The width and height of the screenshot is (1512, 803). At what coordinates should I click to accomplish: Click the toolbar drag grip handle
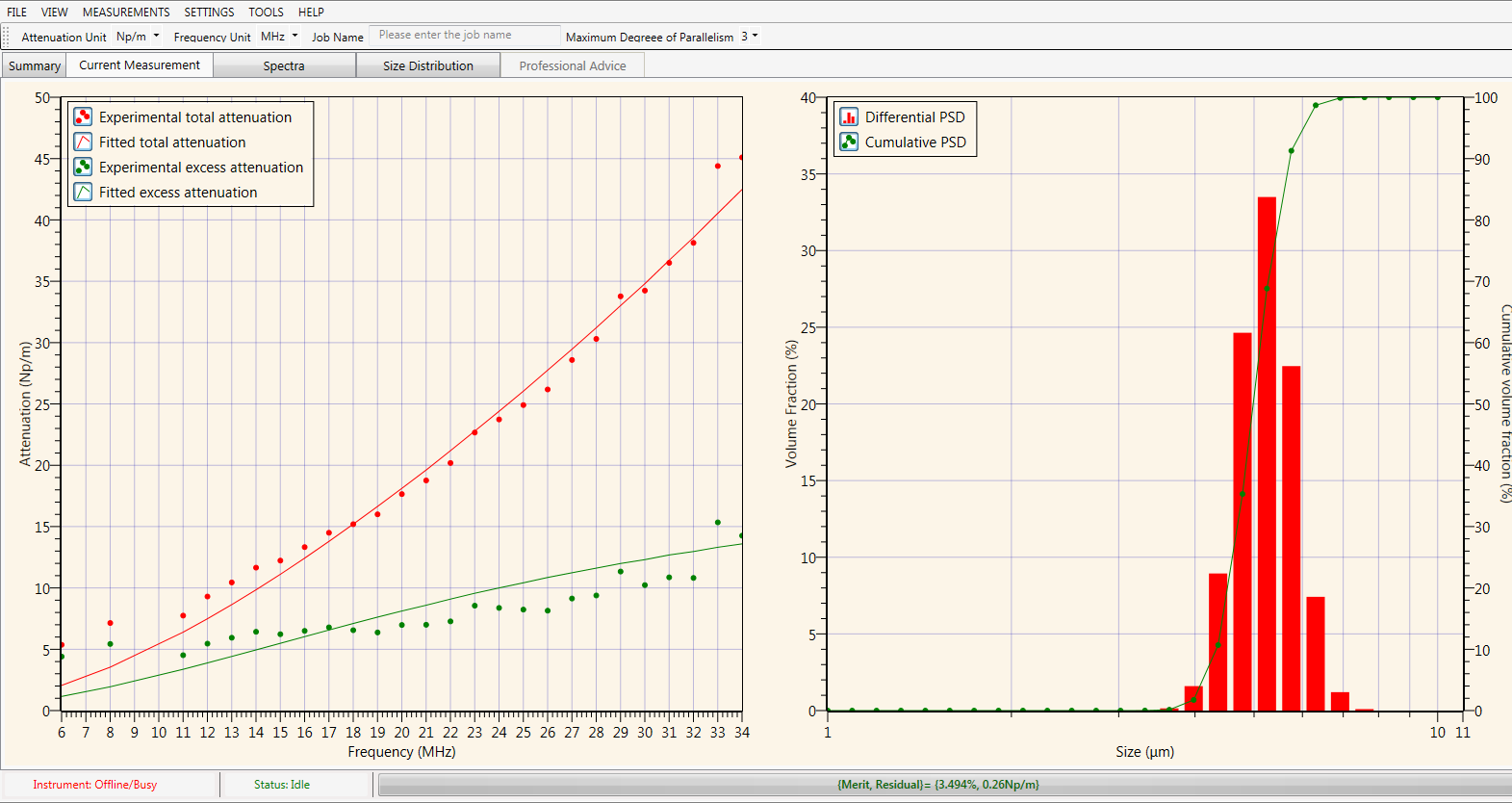coord(7,37)
